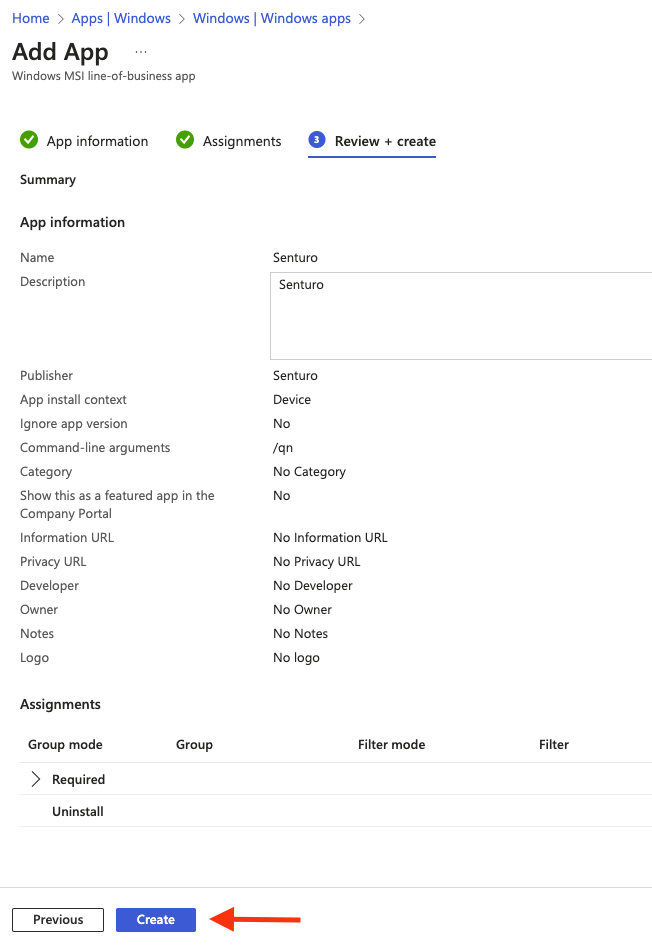Open Windows | Windows apps breadcrumb
The height and width of the screenshot is (946, 652).
point(271,18)
